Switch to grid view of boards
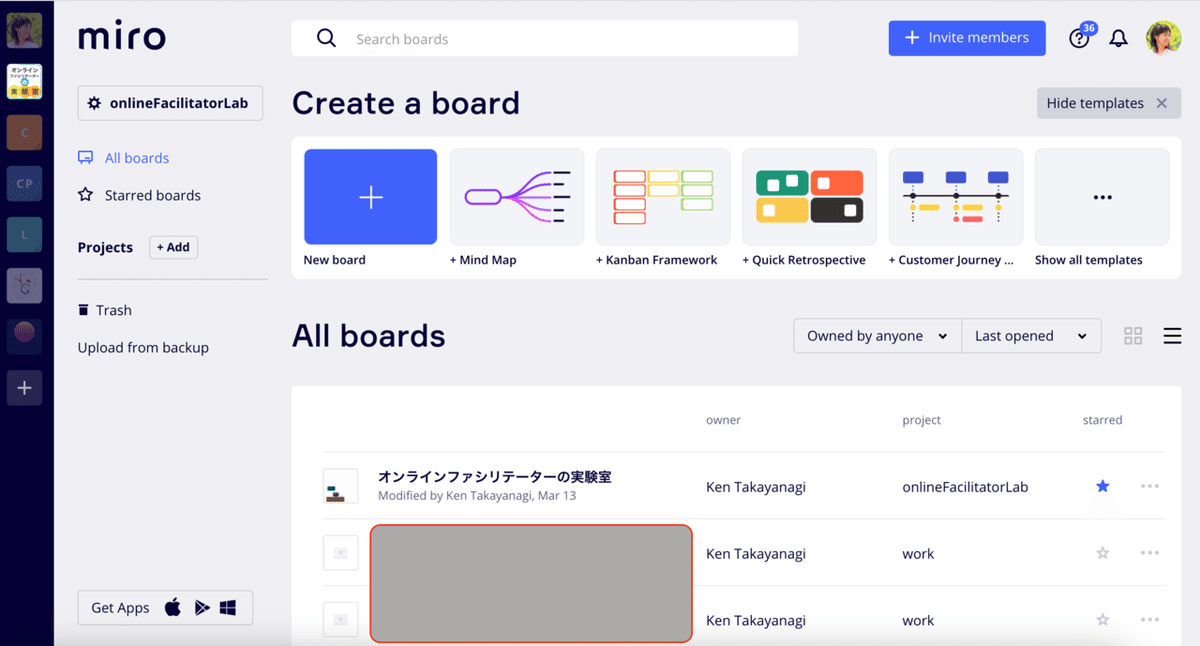The width and height of the screenshot is (1200, 646). click(x=1133, y=336)
